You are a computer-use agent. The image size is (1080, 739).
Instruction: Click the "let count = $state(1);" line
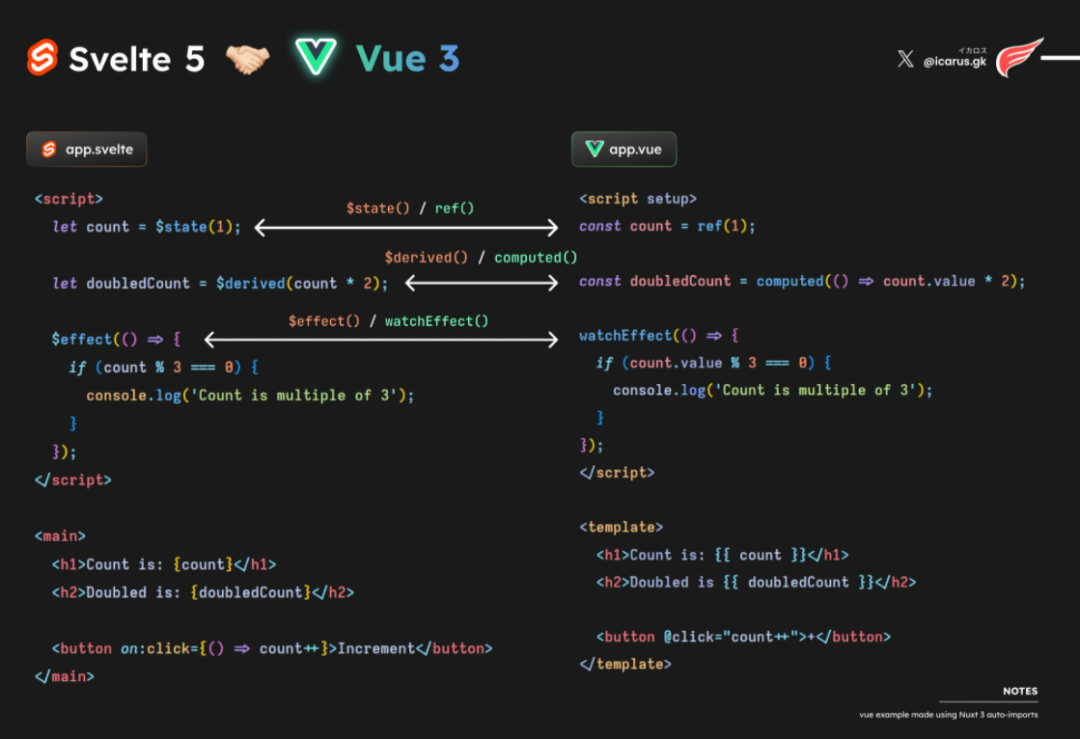(147, 227)
